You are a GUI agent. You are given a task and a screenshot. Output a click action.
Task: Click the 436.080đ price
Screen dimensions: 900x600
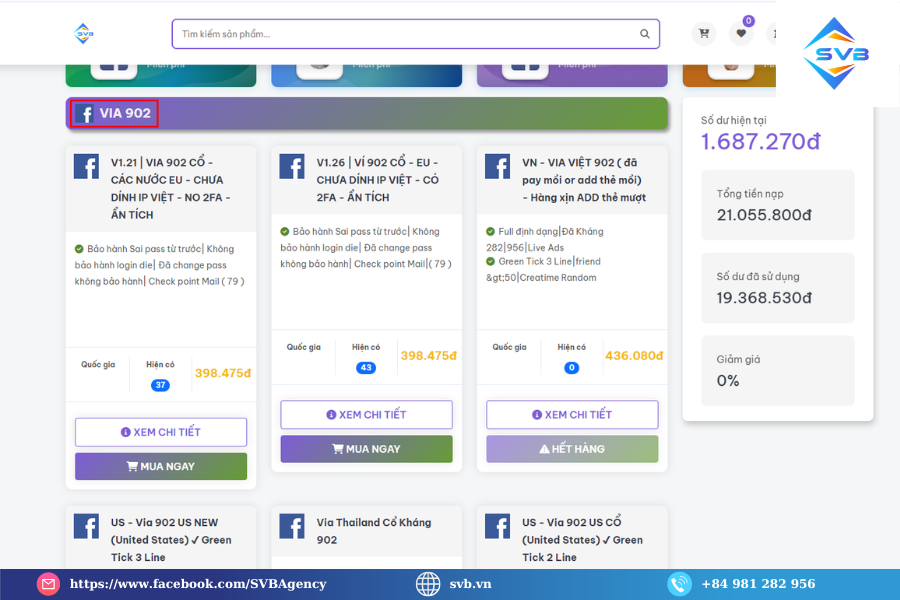[x=634, y=356]
